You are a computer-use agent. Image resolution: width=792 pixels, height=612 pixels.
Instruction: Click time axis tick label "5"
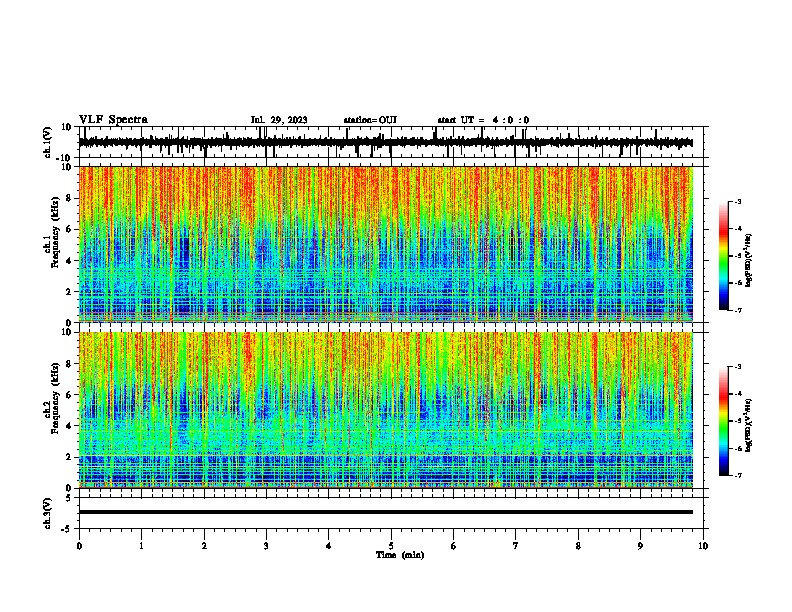[x=391, y=546]
